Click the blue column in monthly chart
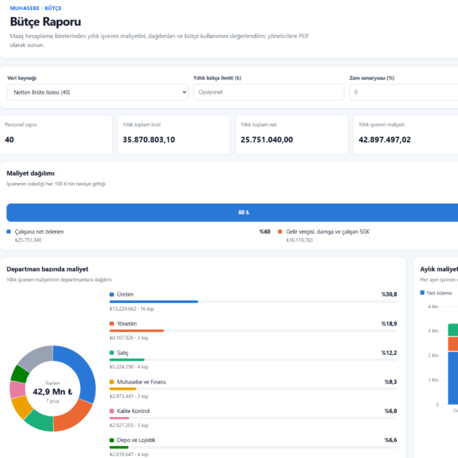 coord(453,378)
